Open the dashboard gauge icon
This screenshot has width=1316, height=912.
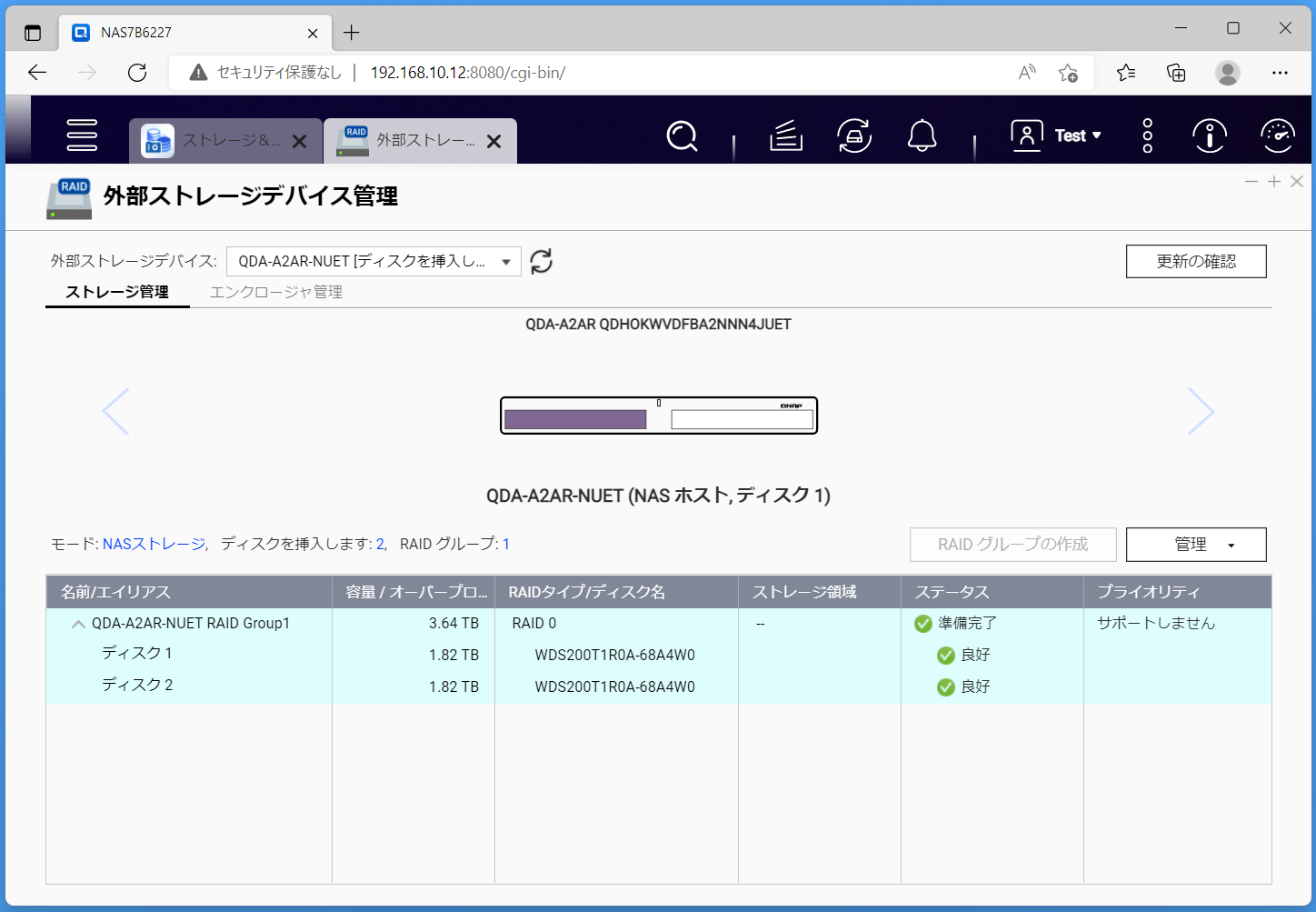[x=1278, y=136]
